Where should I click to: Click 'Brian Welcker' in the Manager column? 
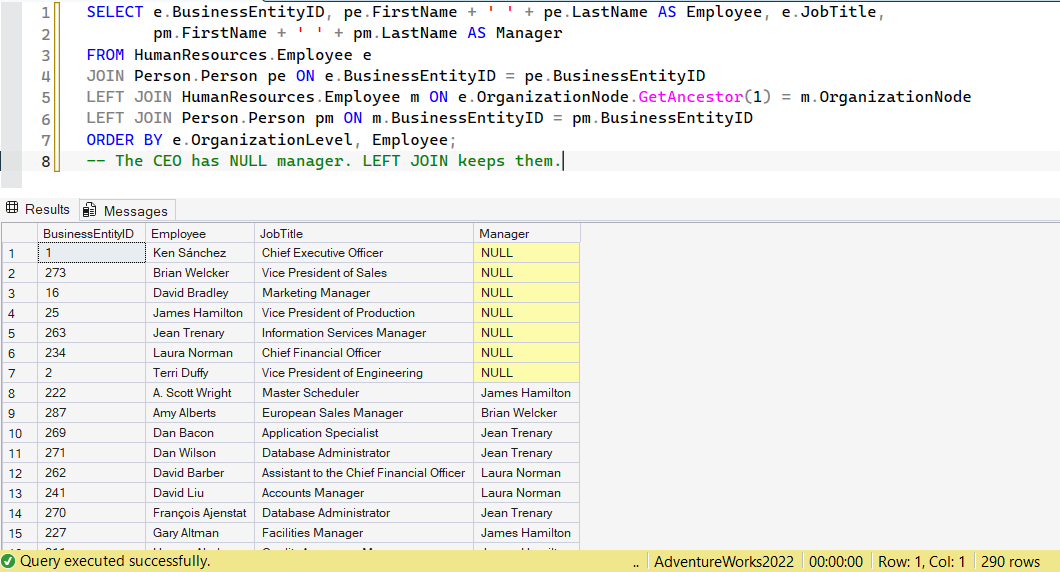tap(527, 412)
